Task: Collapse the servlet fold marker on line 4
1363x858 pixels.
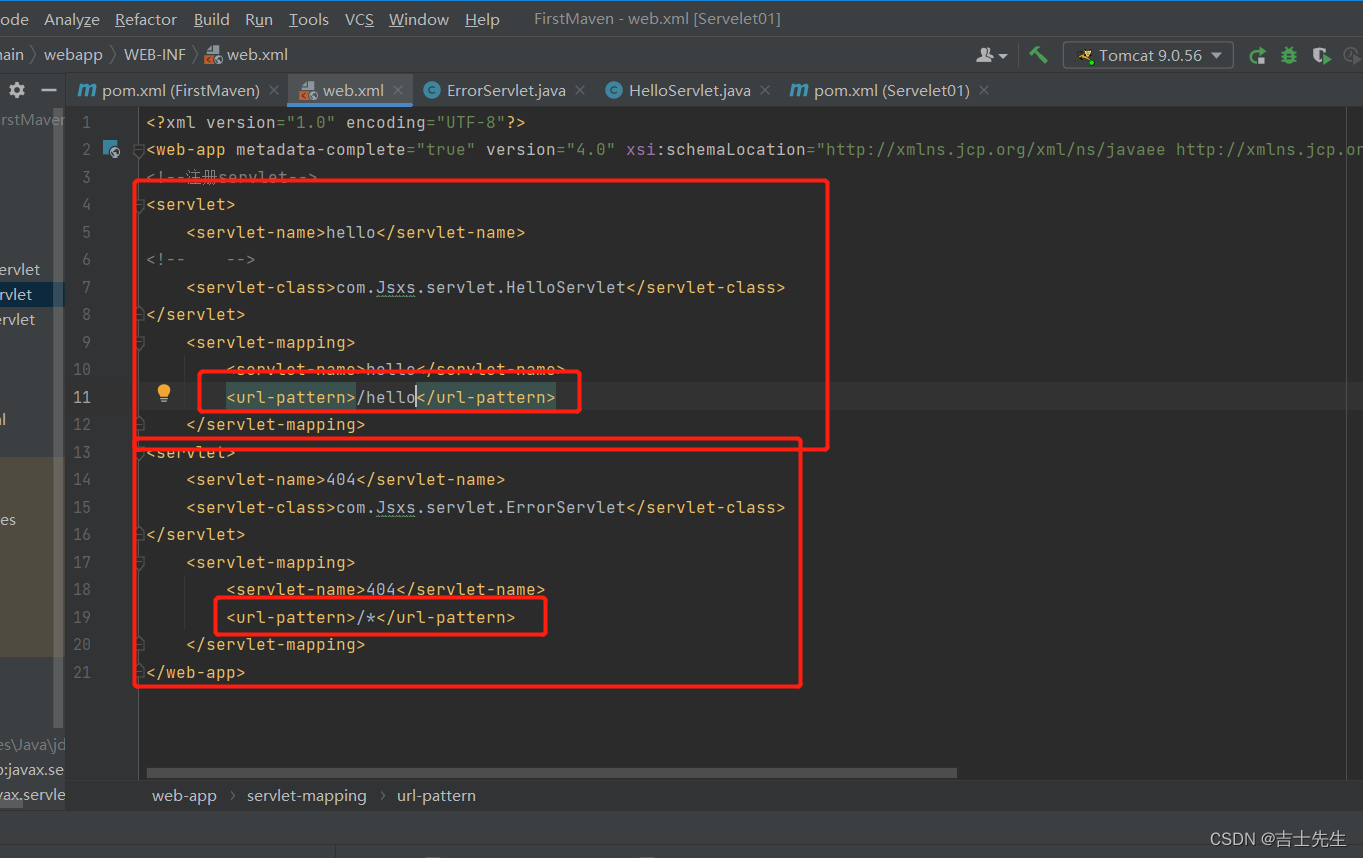Action: click(x=140, y=205)
